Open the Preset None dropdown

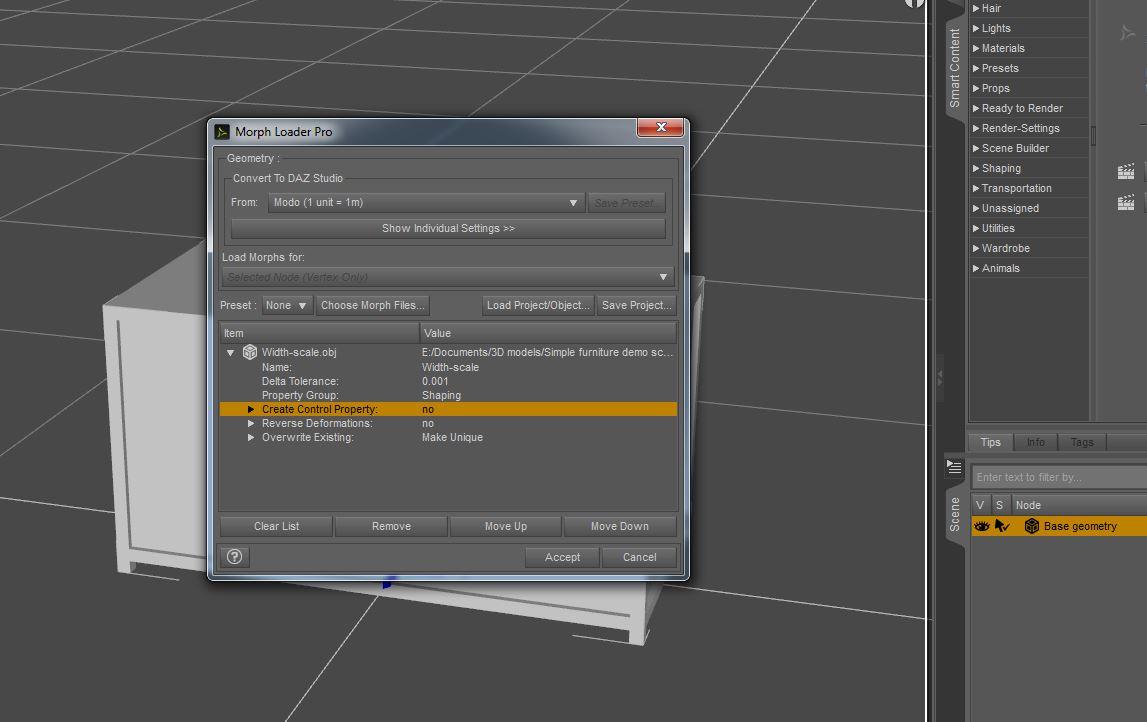287,305
